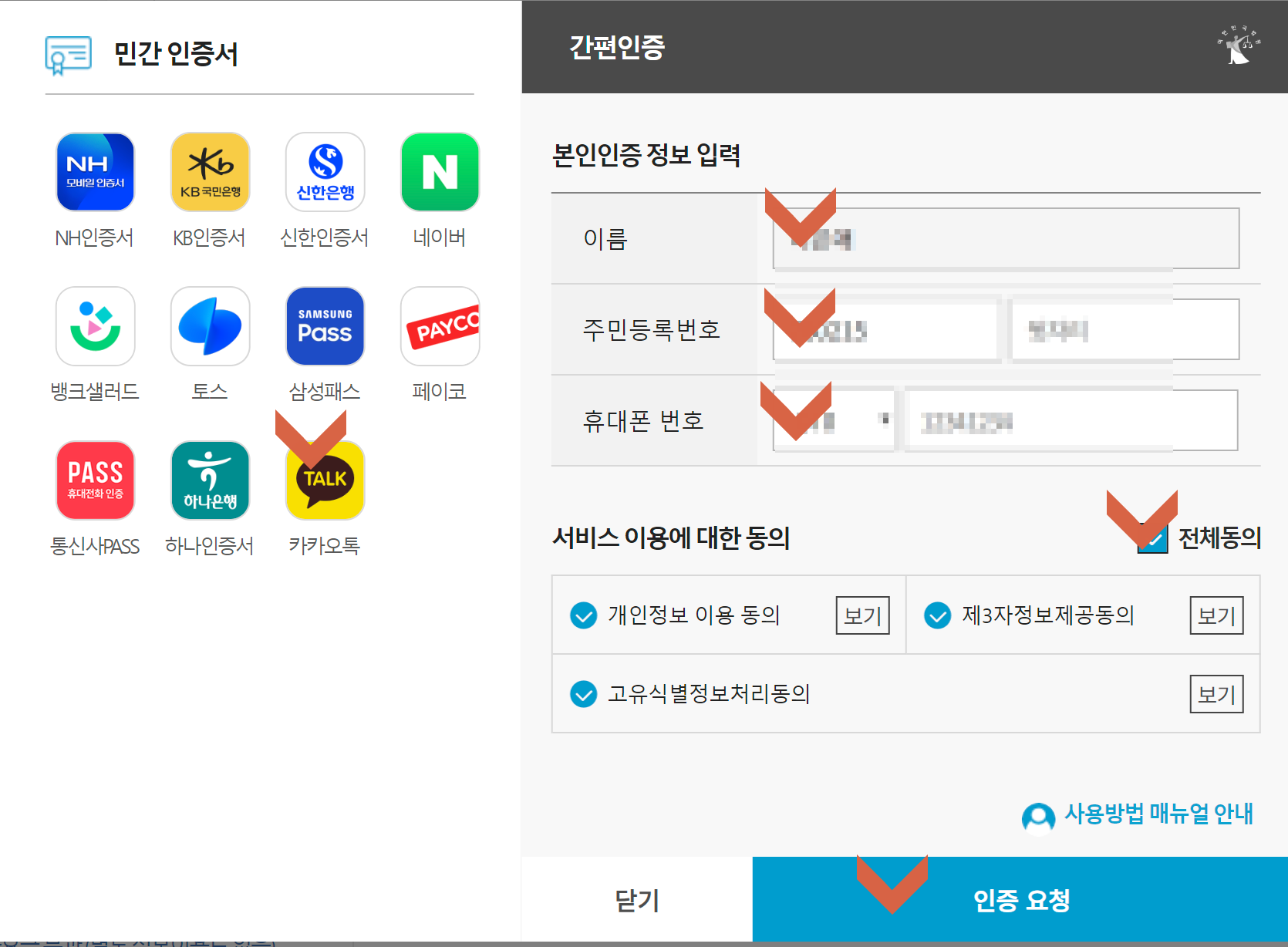The height and width of the screenshot is (947, 1288).
Task: Select the 신한인증서 bank icon
Action: (325, 172)
